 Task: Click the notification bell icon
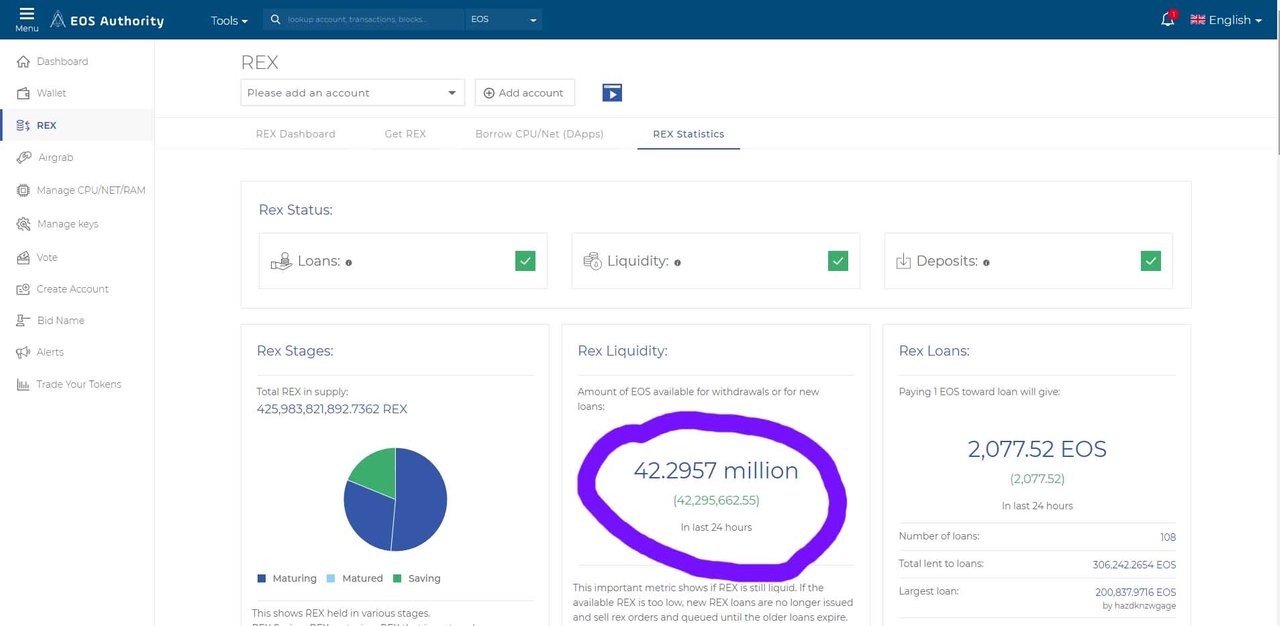tap(1167, 20)
